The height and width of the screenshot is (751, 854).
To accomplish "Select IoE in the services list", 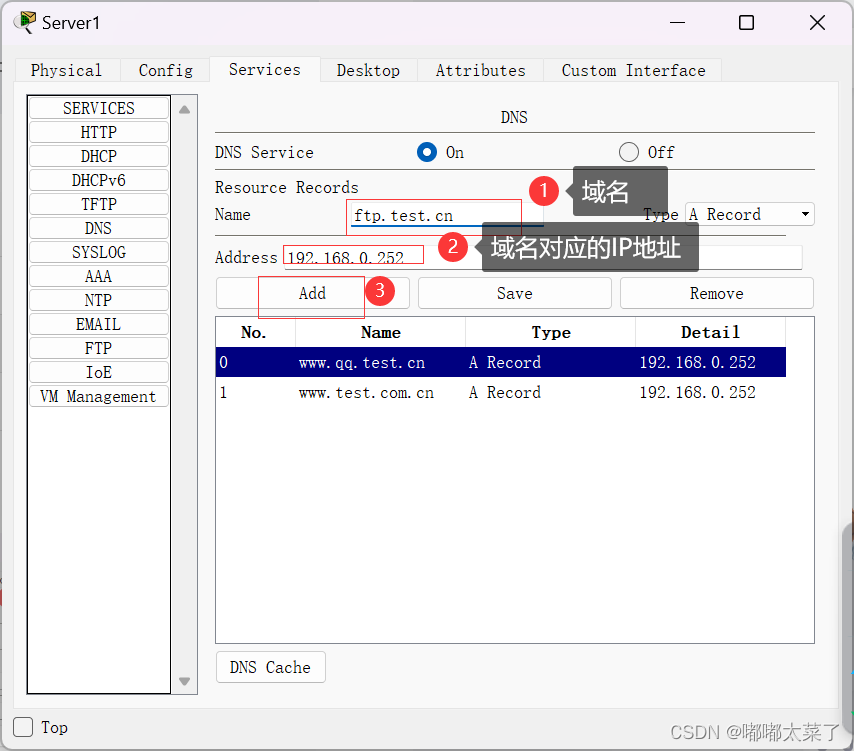I will [99, 372].
